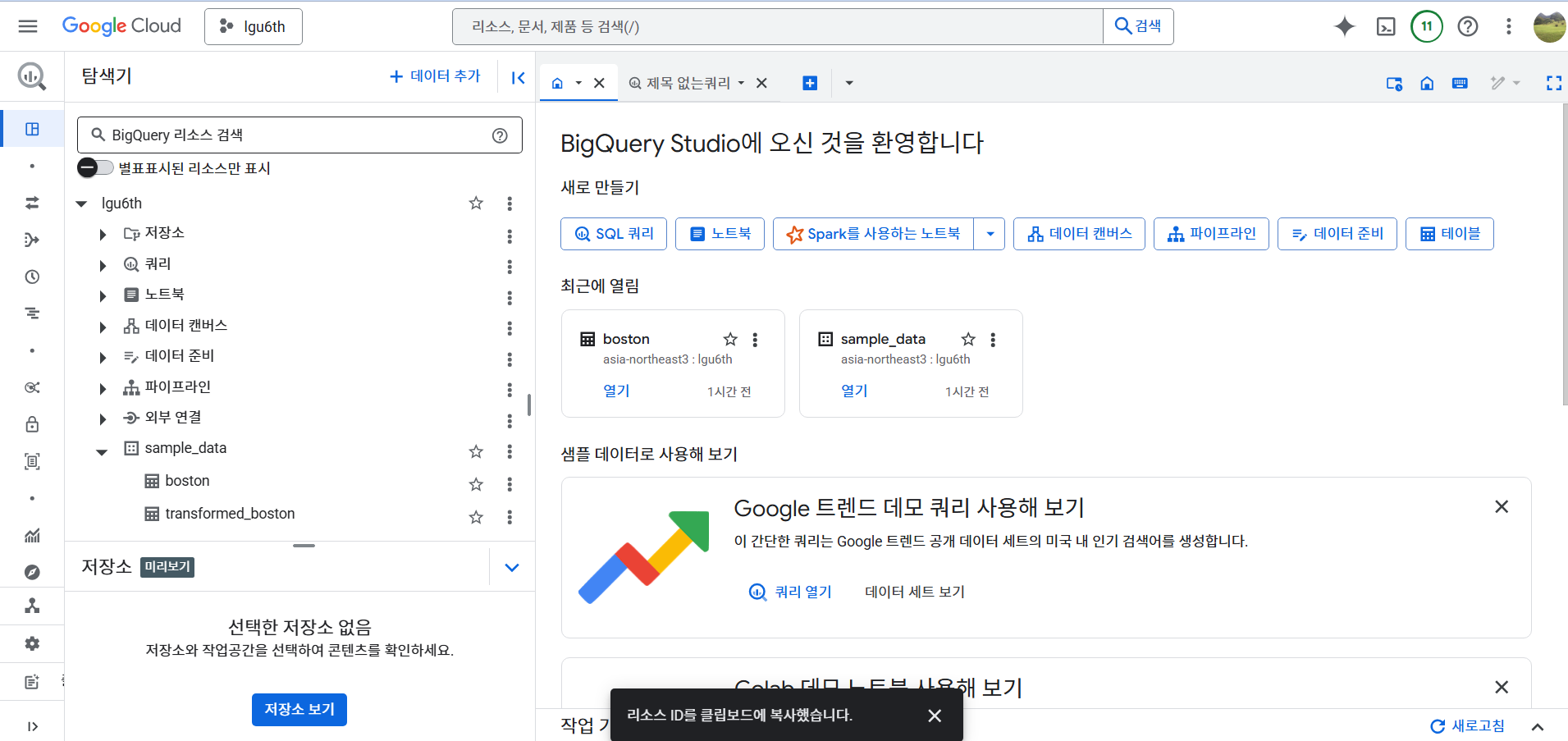Viewport: 1568px width, 741px height.
Task: Click the 테이블 create button
Action: coord(1450,234)
